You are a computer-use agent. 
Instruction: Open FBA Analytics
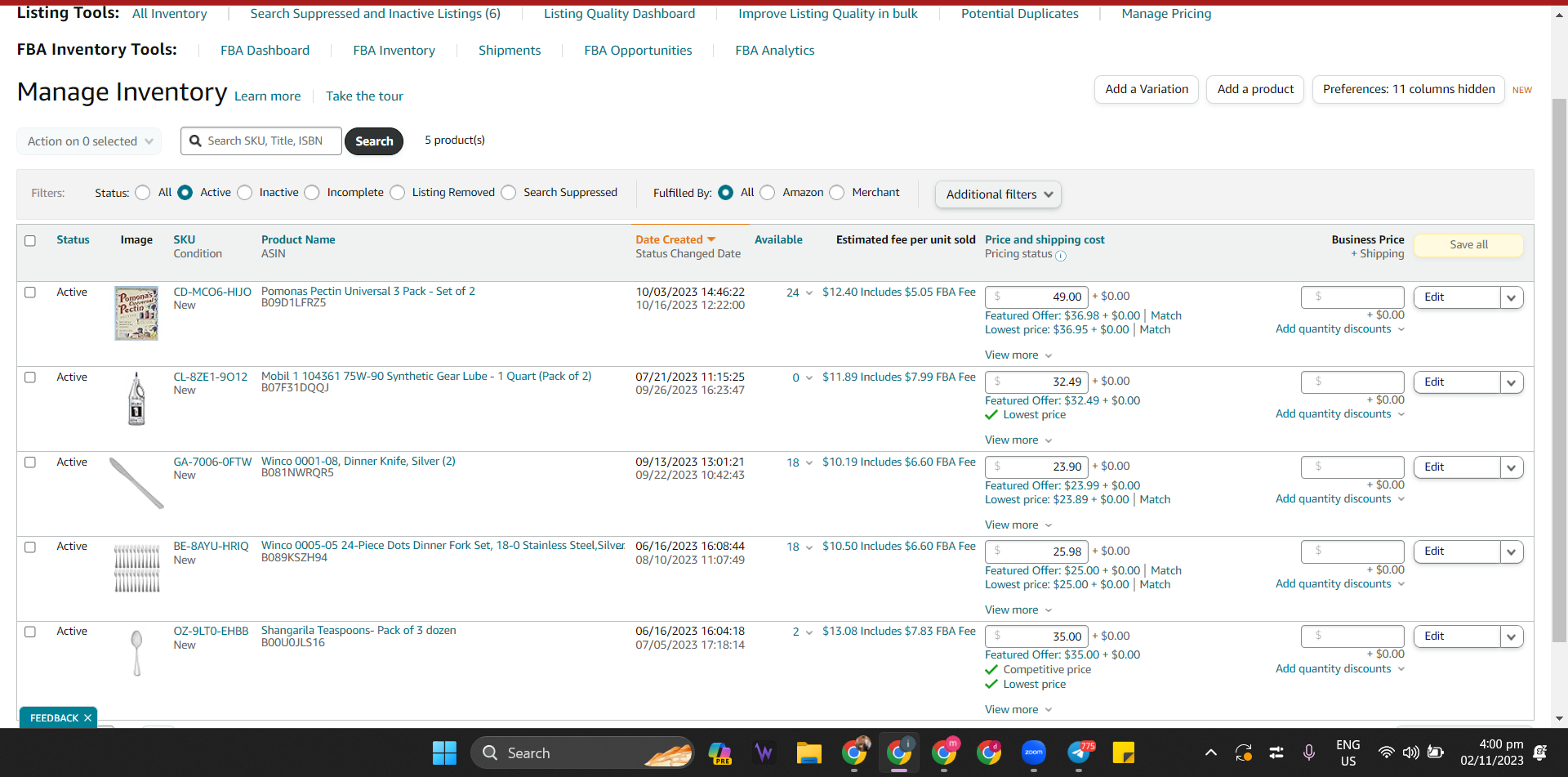(775, 51)
